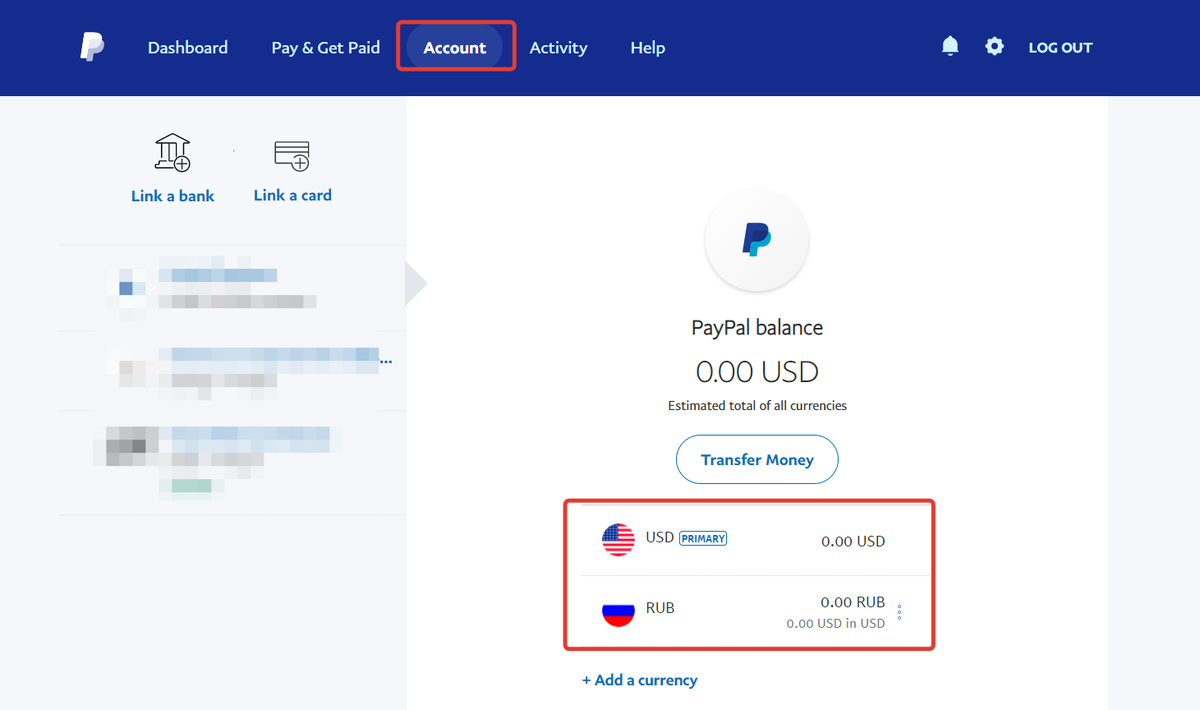The height and width of the screenshot is (710, 1200).
Task: Click Add a currency link
Action: pyautogui.click(x=640, y=680)
